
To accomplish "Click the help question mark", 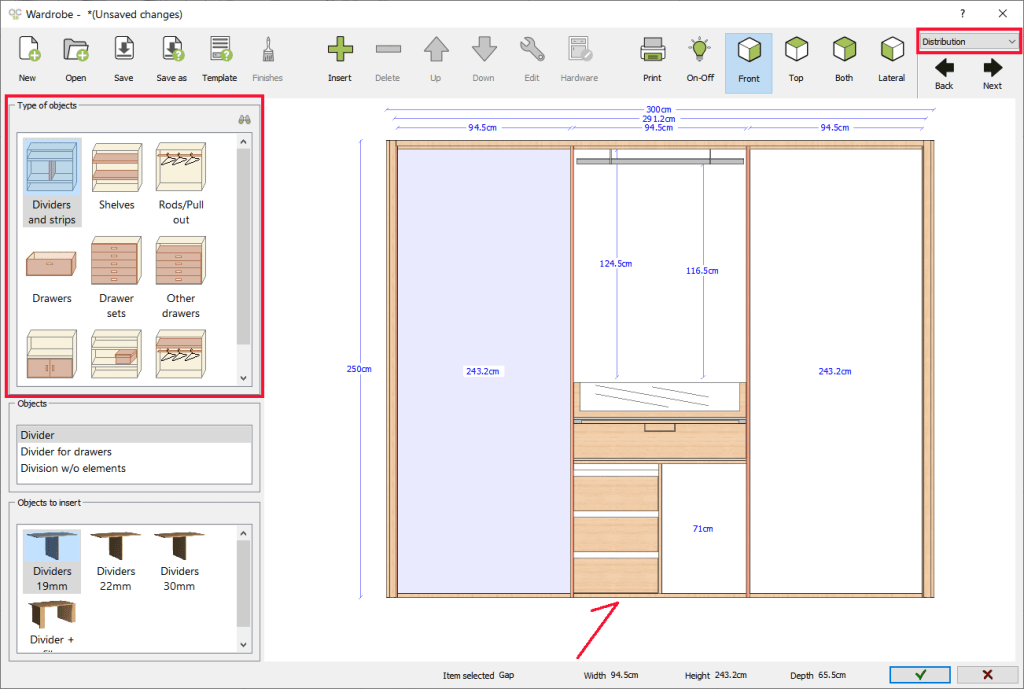I will (x=963, y=14).
